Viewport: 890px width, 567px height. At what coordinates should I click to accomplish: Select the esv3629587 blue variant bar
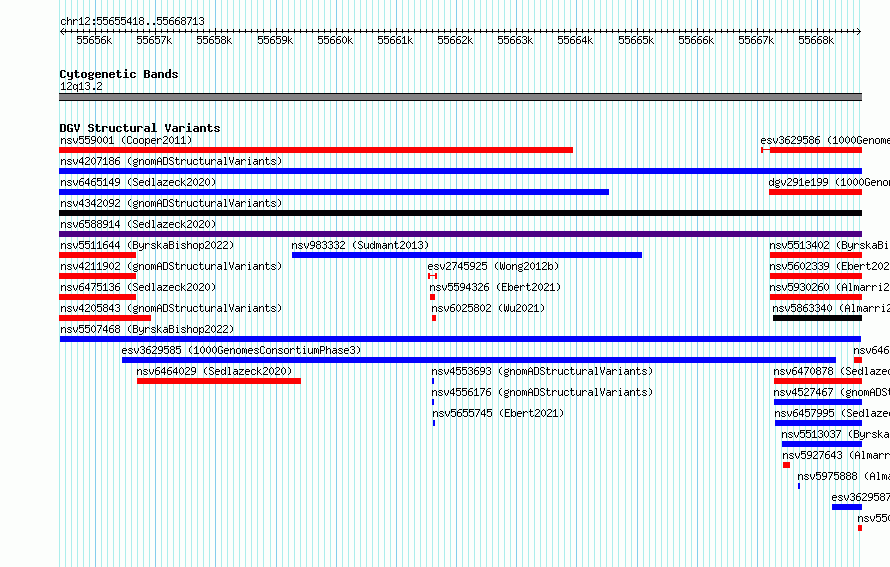click(847, 507)
